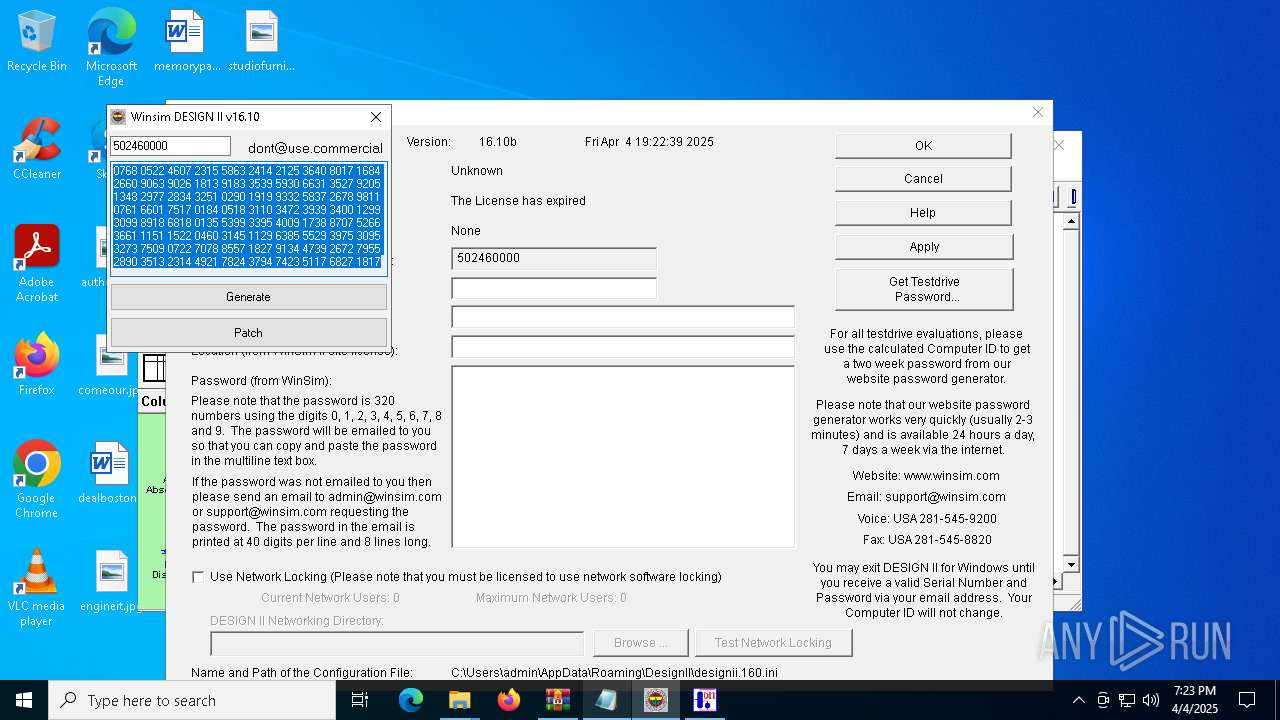The height and width of the screenshot is (720, 1280).
Task: Select the engineit.jpg desktop file
Action: pyautogui.click(x=110, y=580)
